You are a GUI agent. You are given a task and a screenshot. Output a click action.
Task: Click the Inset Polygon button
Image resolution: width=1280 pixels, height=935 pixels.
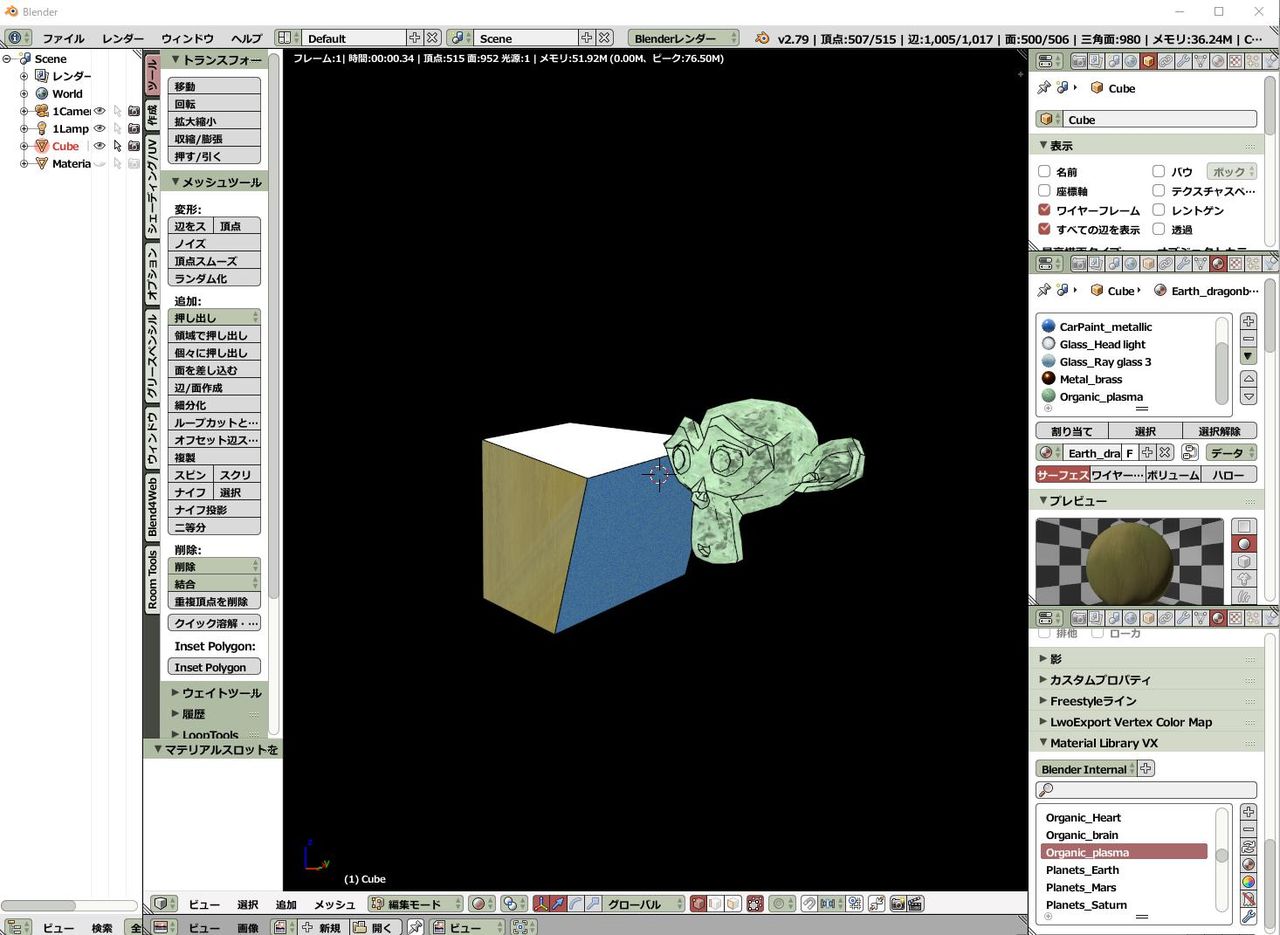click(x=215, y=667)
